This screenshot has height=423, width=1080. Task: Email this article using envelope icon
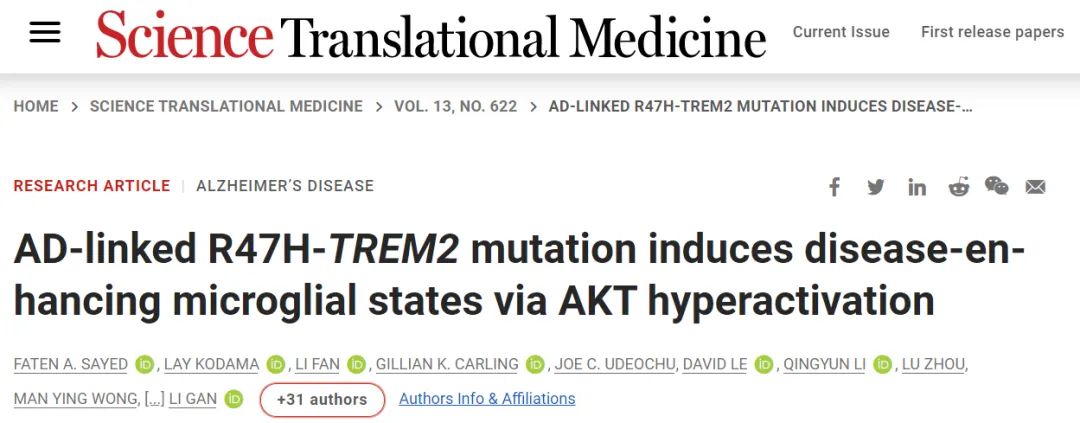[1035, 187]
